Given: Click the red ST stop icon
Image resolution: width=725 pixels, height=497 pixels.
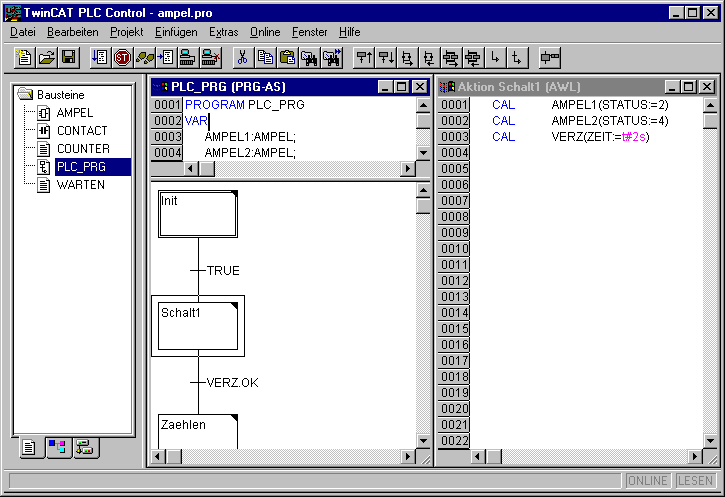Looking at the screenshot, I should (122, 58).
